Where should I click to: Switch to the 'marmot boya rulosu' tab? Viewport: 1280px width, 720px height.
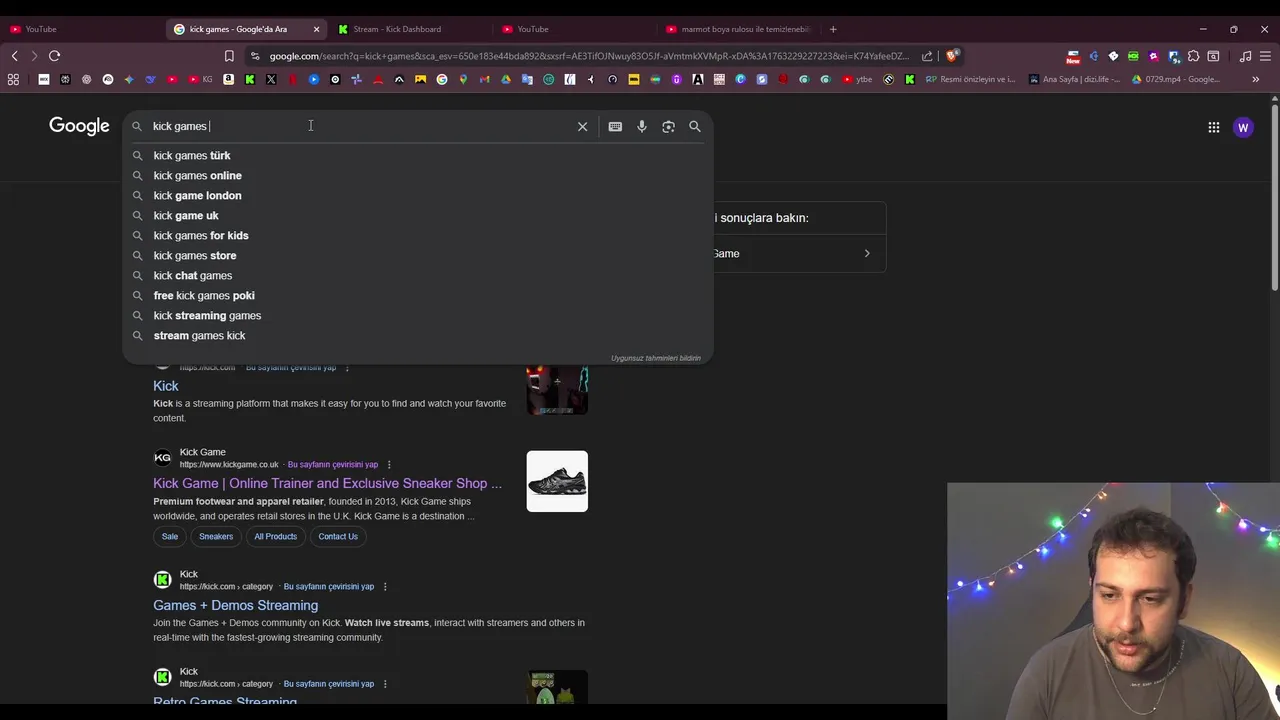(737, 29)
